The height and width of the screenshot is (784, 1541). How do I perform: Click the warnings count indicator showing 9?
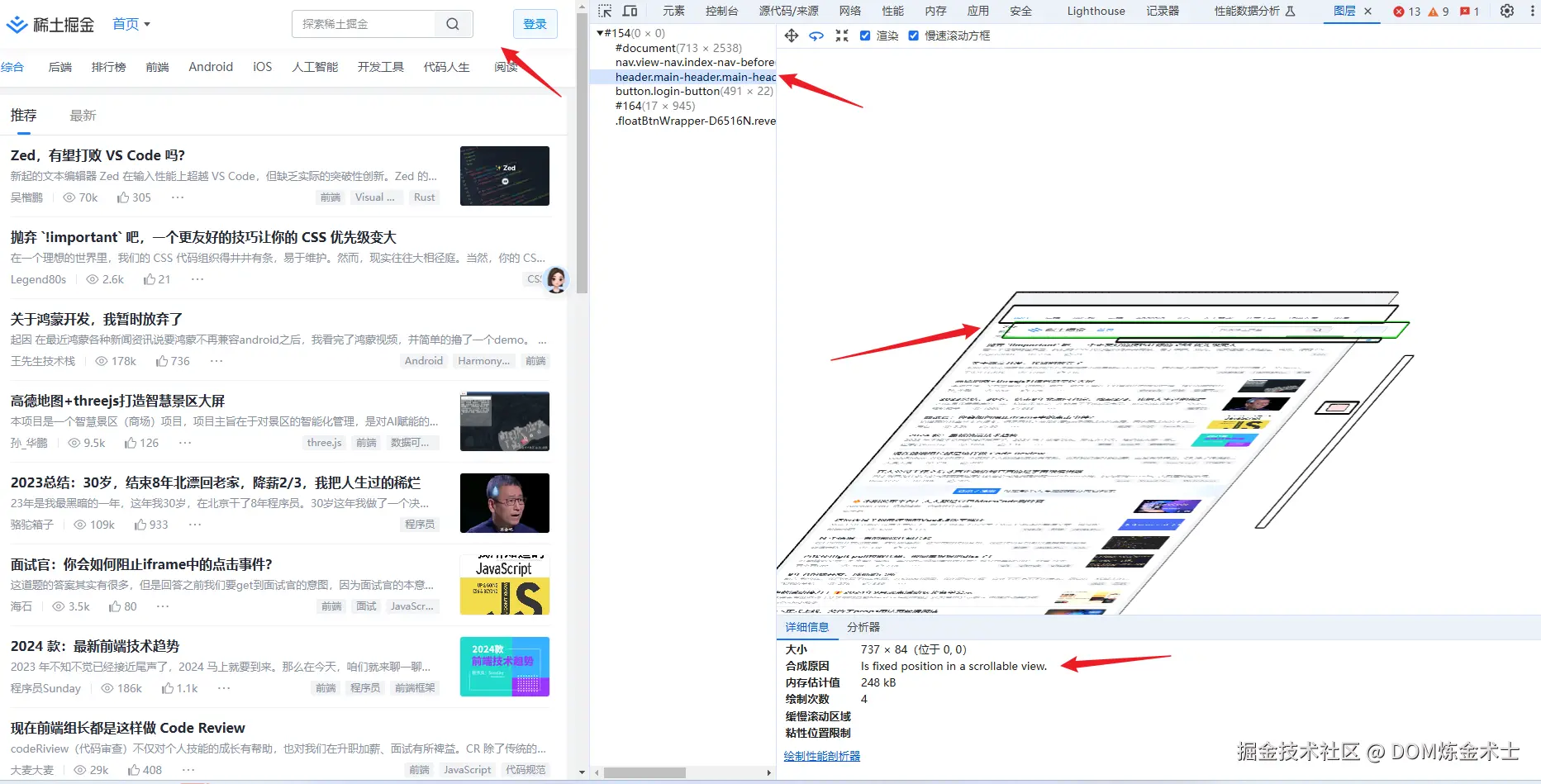1439,12
